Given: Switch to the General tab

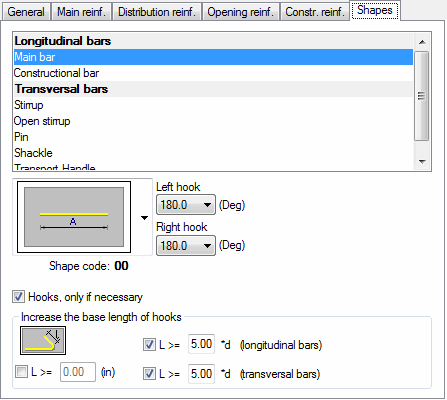Looking at the screenshot, I should [x=26, y=12].
